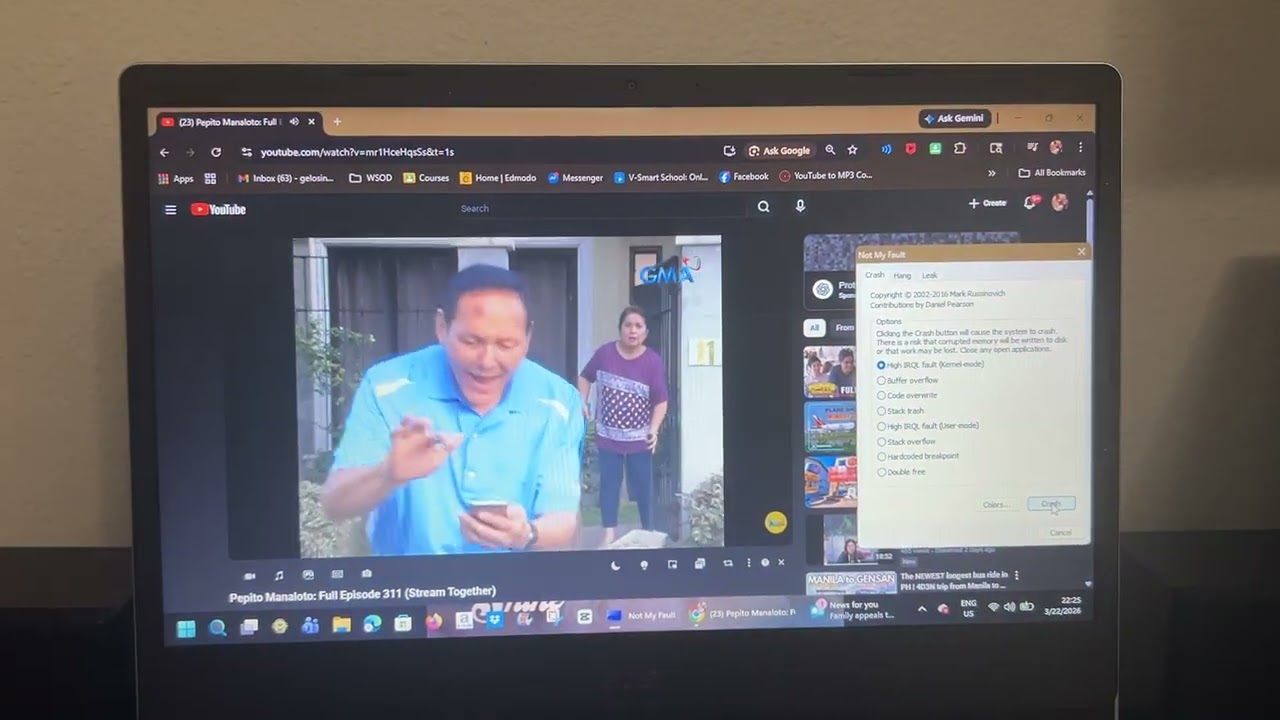Open File Explorer from taskbar
This screenshot has height=720, width=1280.
coord(341,625)
